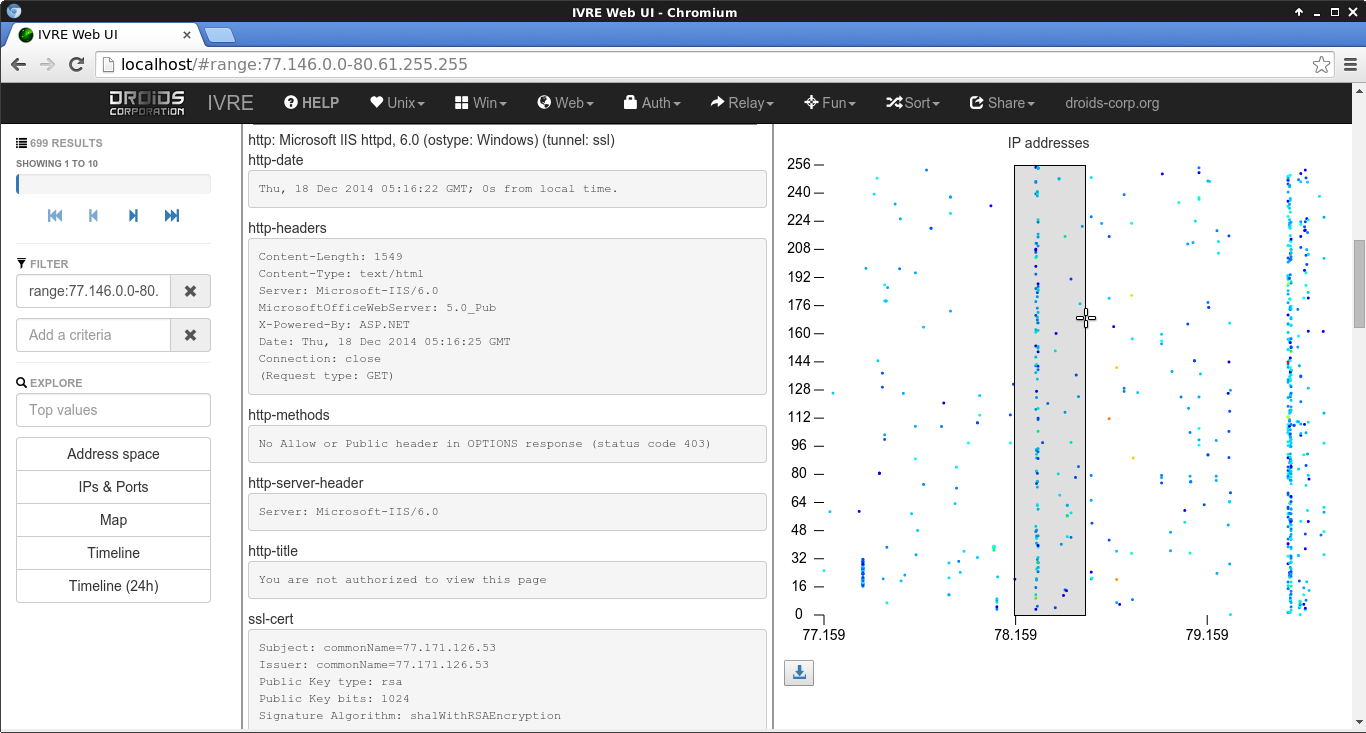Expand the Web dropdown menu
This screenshot has width=1366, height=733.
(x=566, y=103)
